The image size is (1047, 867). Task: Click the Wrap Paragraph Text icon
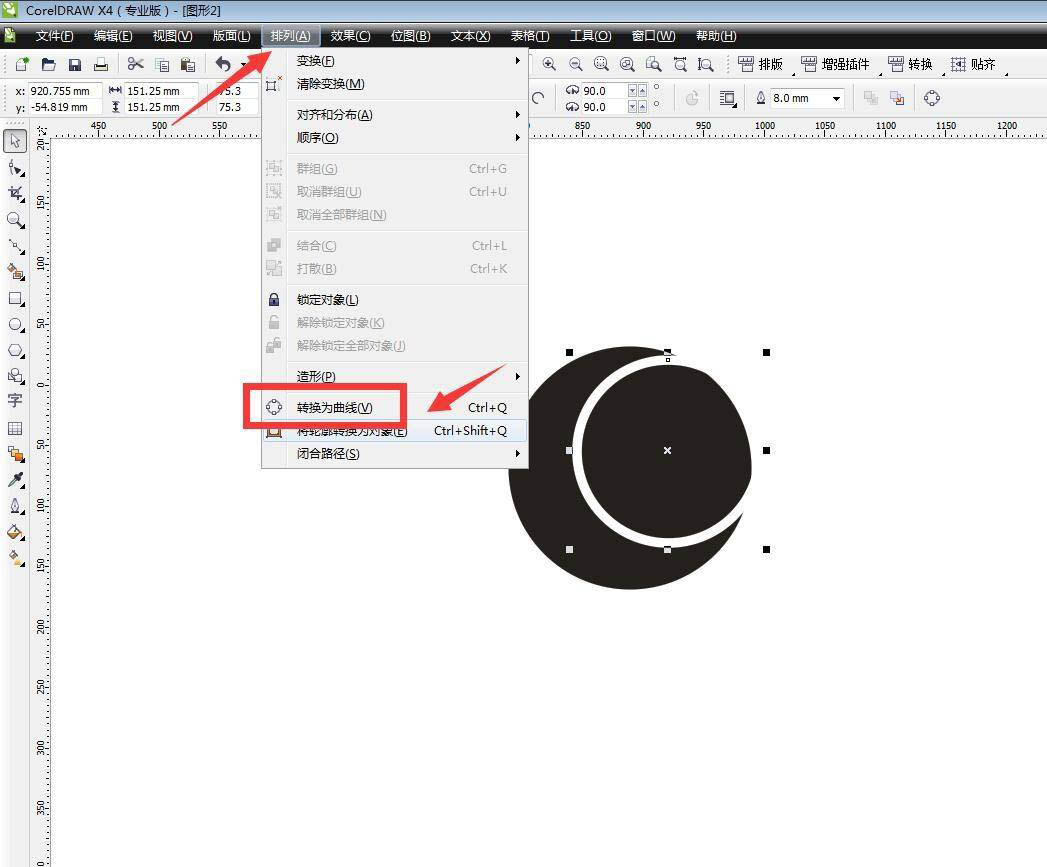[727, 99]
